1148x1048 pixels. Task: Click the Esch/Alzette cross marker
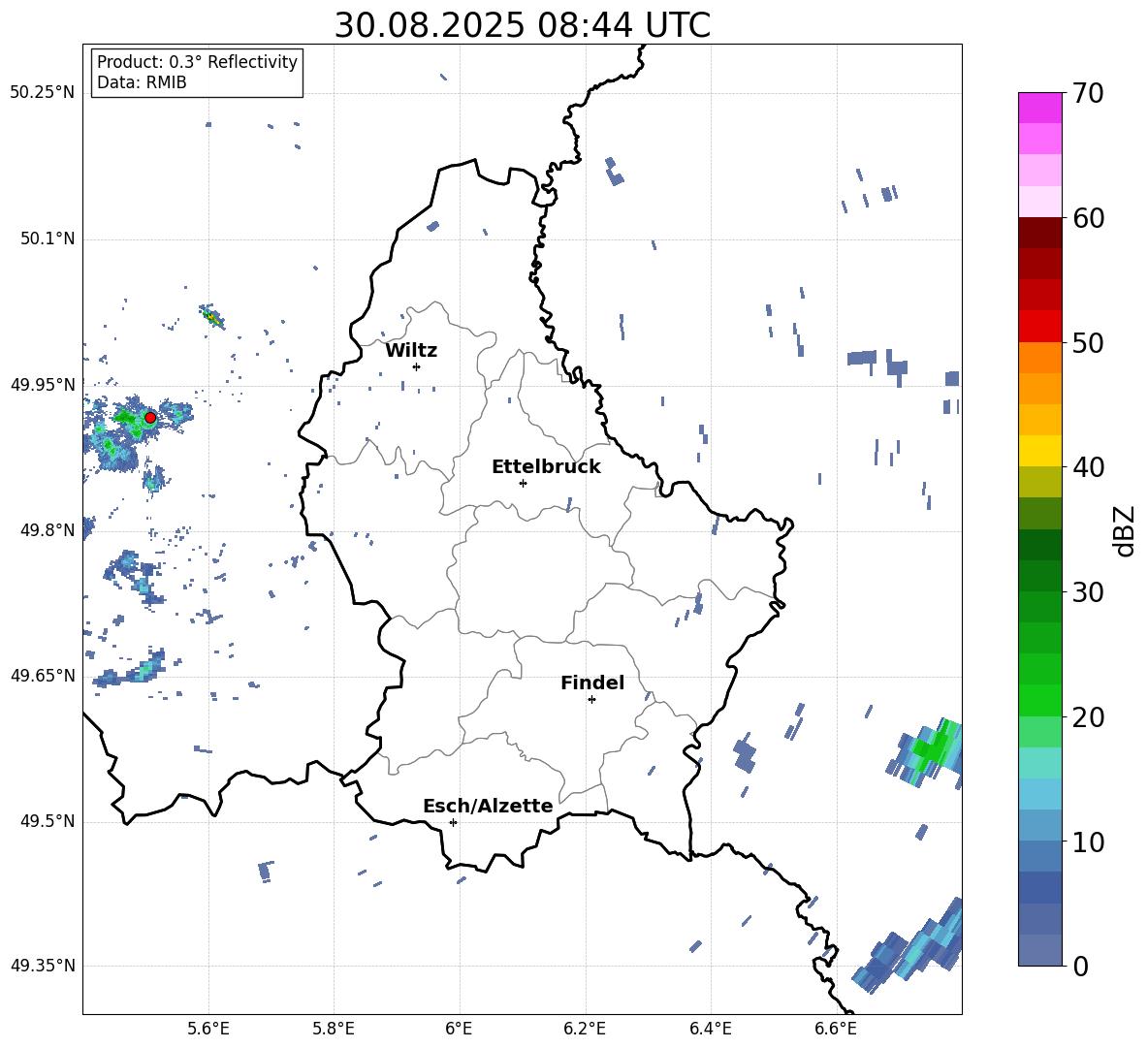click(453, 822)
